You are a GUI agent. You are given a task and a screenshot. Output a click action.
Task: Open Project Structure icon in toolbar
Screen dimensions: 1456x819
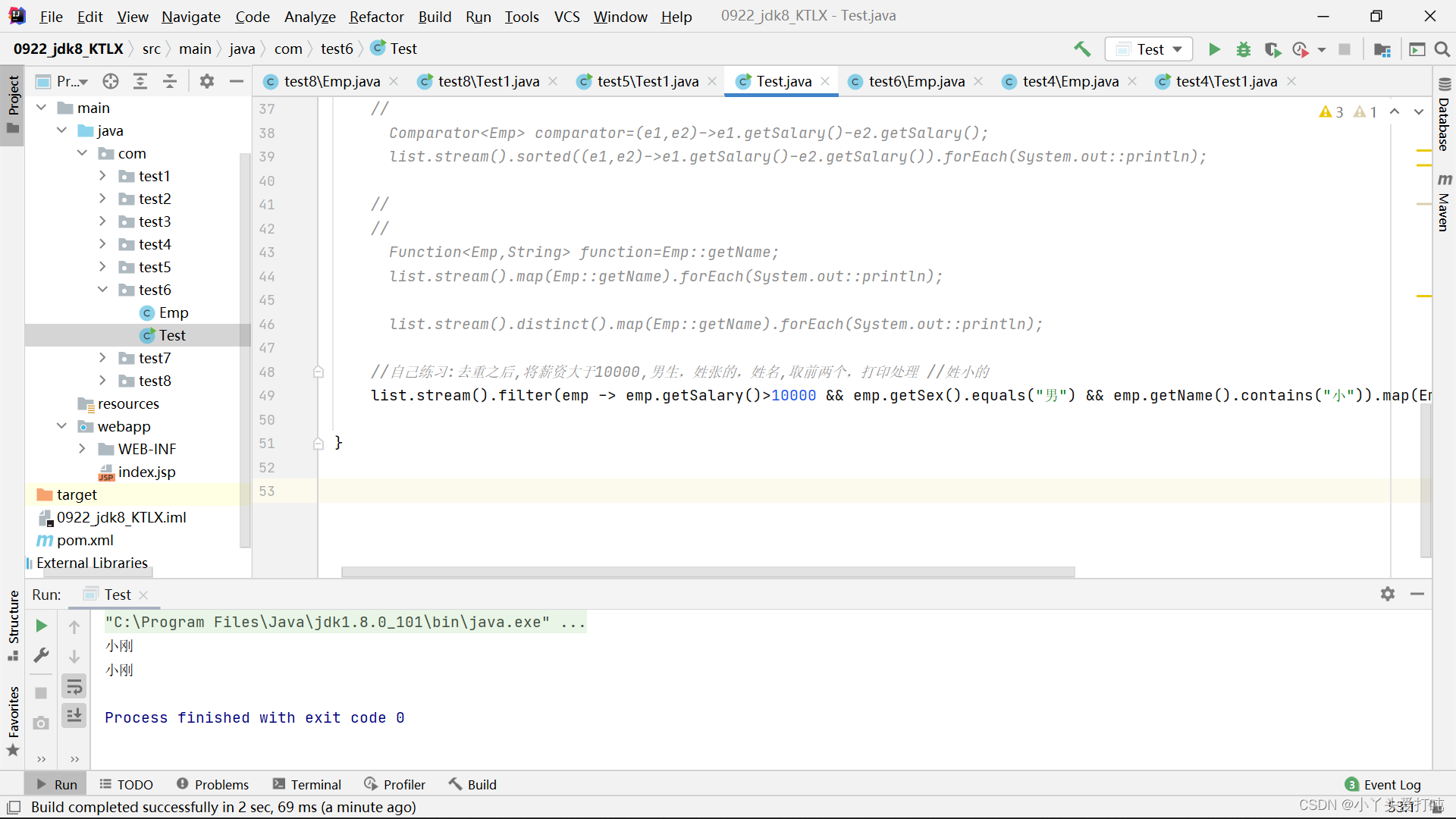click(1382, 49)
